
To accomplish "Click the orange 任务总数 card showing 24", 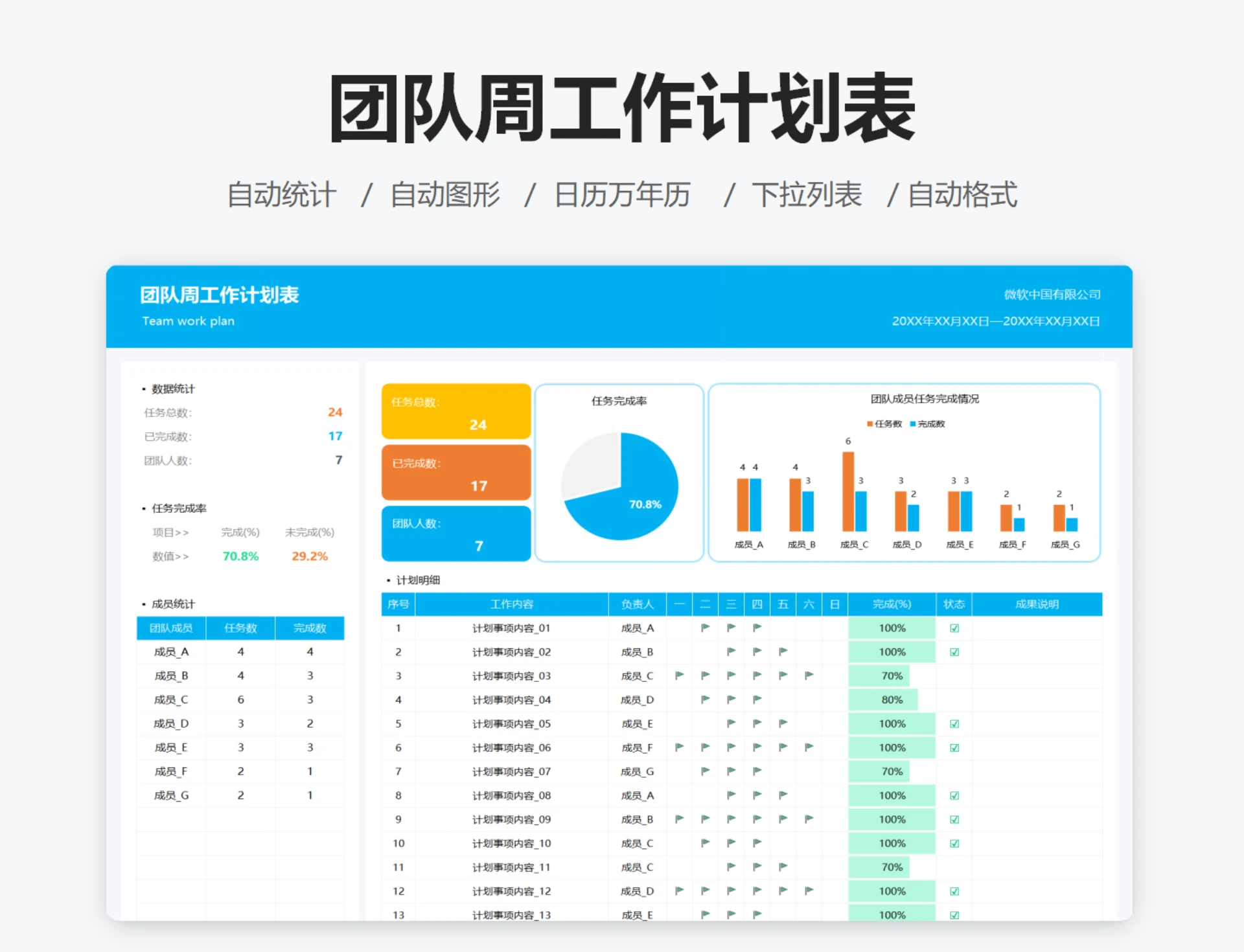I will click(x=455, y=412).
